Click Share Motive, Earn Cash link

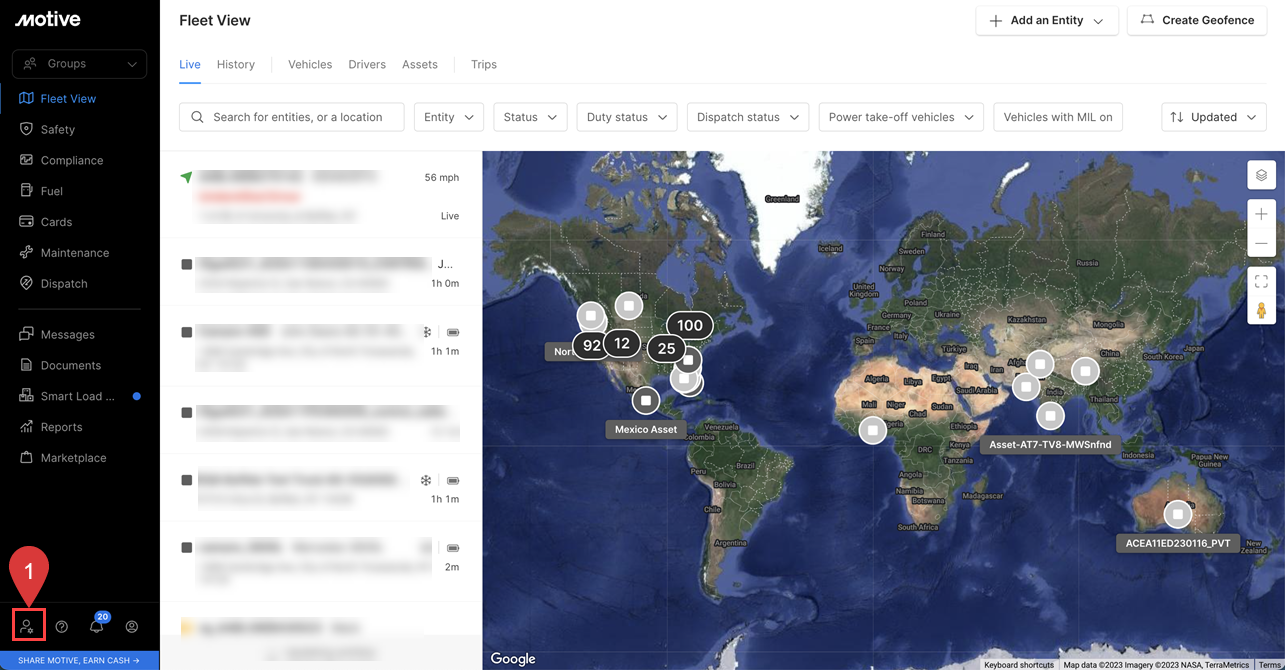pyautogui.click(x=79, y=660)
